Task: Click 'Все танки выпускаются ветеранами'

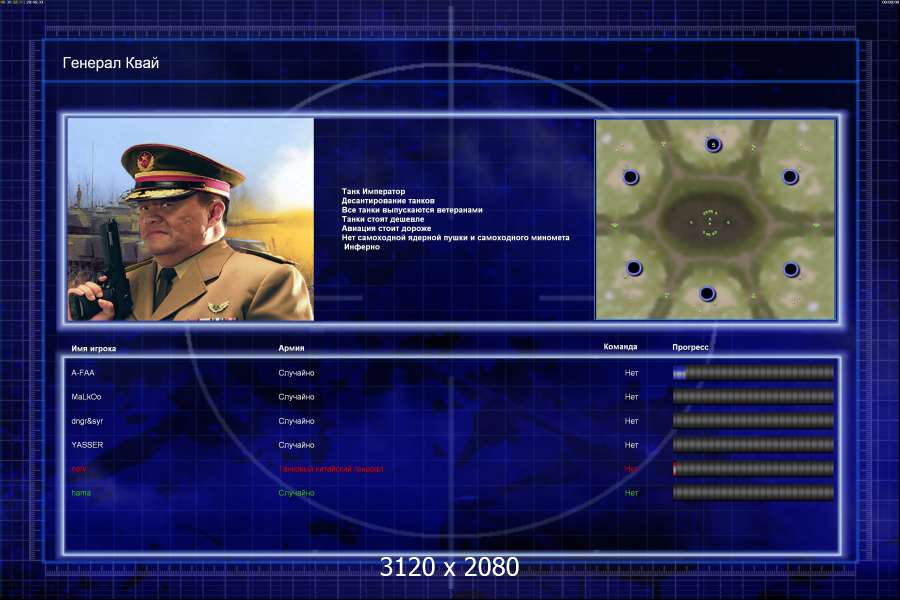Action: 412,210
